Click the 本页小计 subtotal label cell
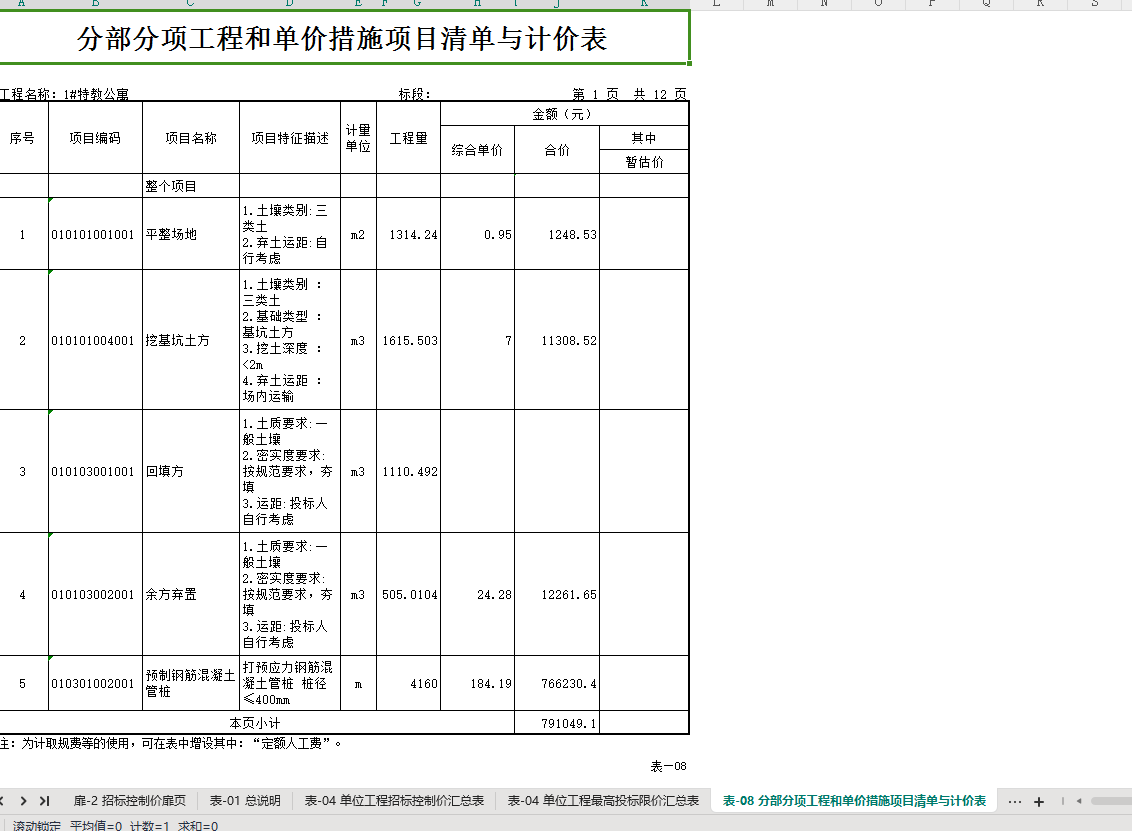 [x=256, y=723]
